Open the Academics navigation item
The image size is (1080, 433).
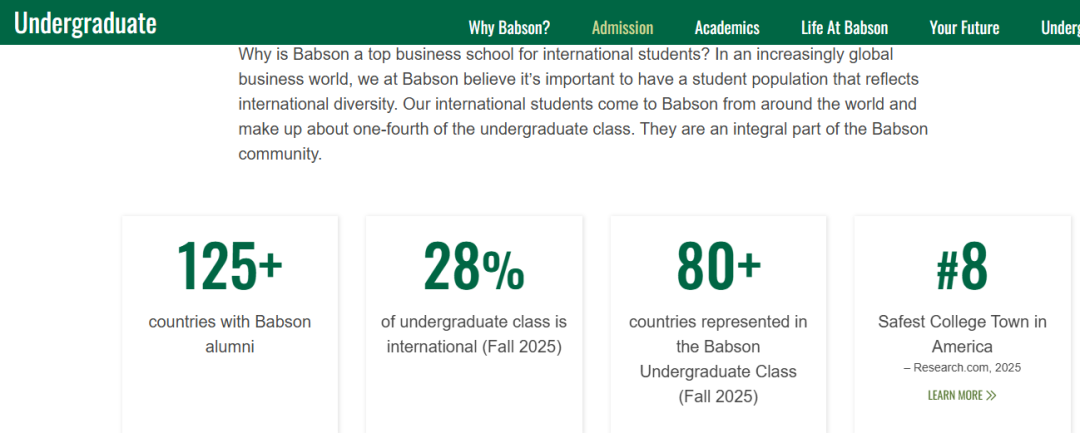(x=727, y=28)
